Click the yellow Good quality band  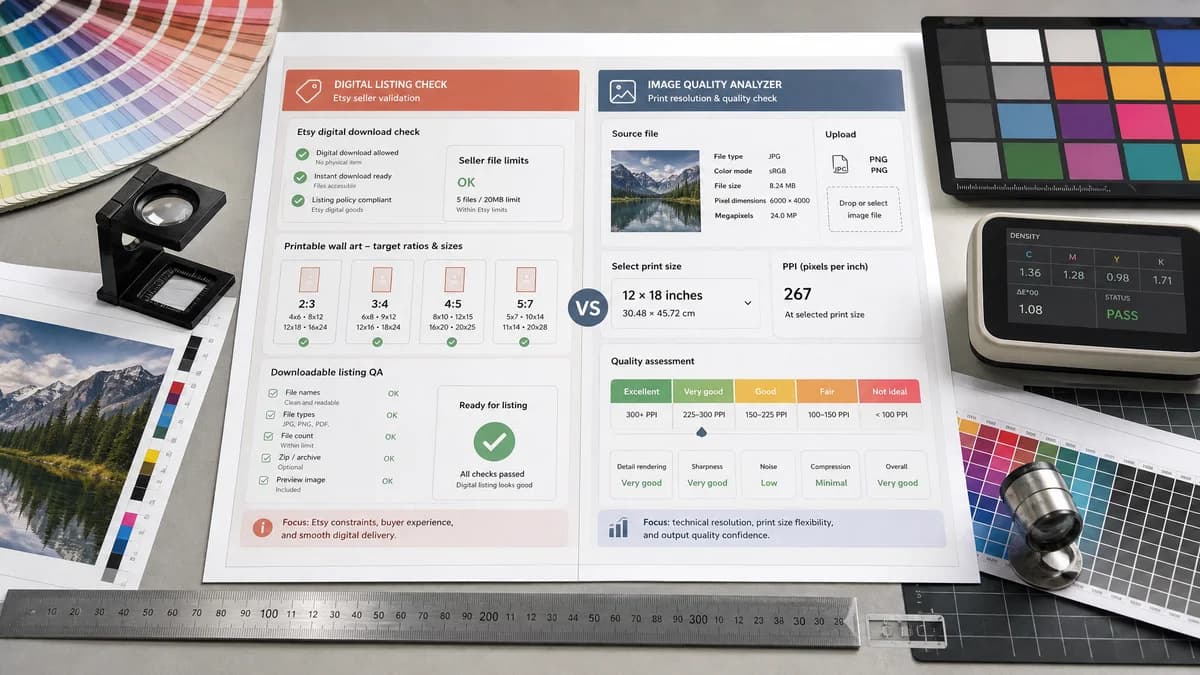pos(765,392)
